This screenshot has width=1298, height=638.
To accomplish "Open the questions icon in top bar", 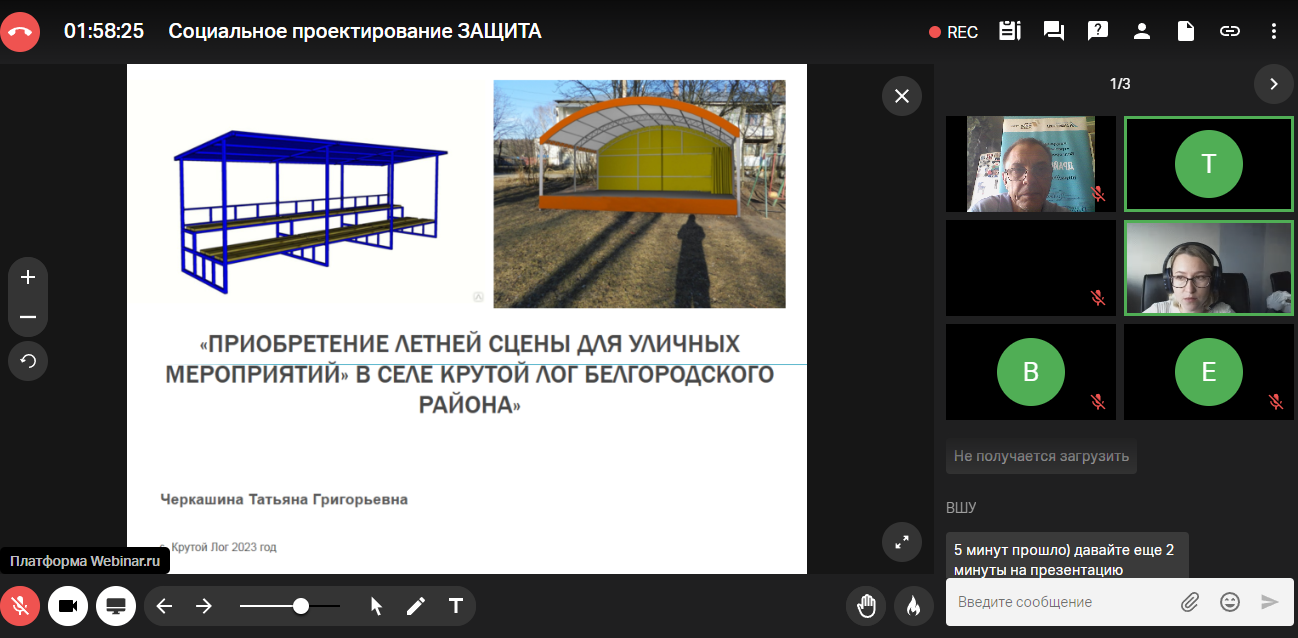I will click(x=1097, y=31).
